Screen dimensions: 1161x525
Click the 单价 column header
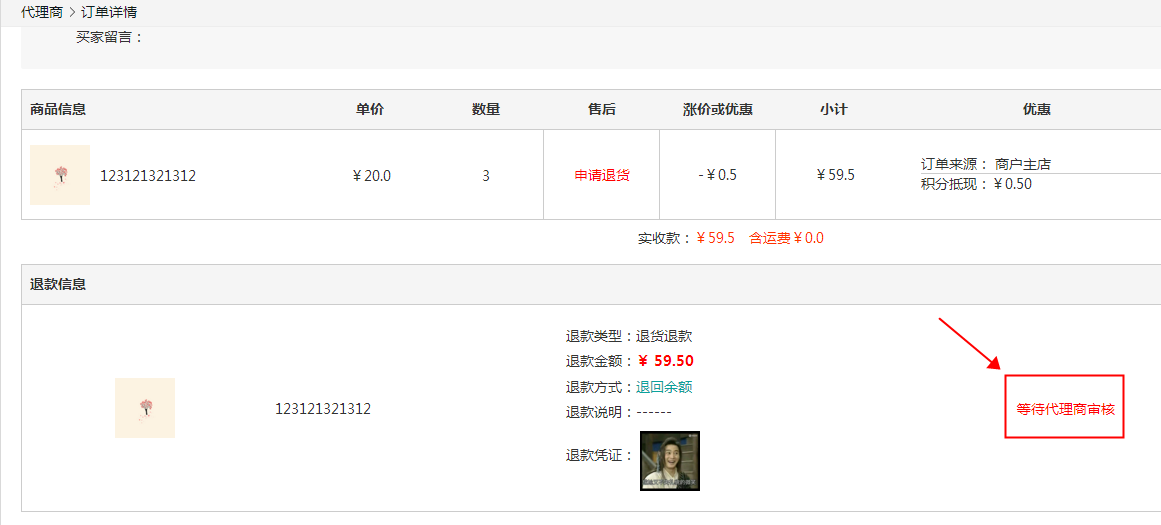pyautogui.click(x=370, y=110)
